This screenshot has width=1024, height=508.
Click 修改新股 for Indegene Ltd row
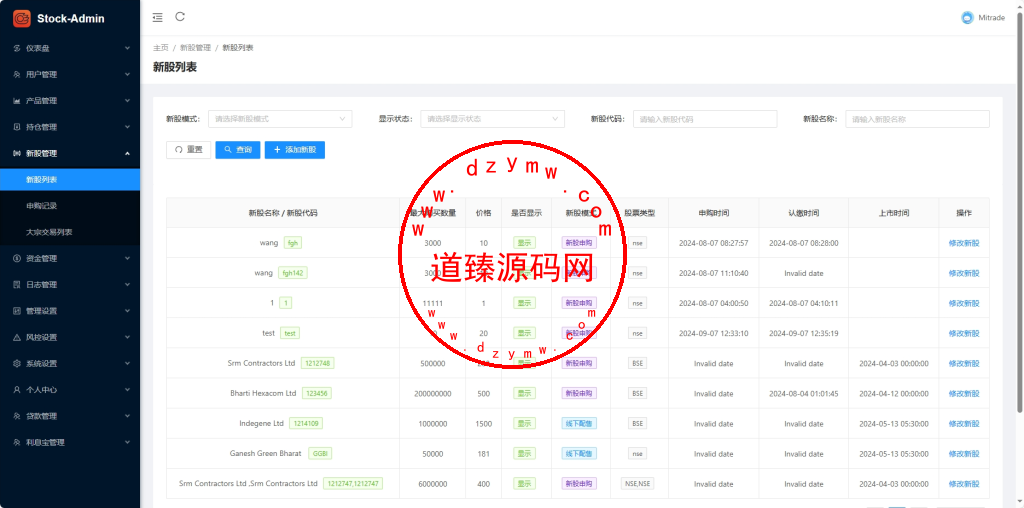(x=964, y=424)
